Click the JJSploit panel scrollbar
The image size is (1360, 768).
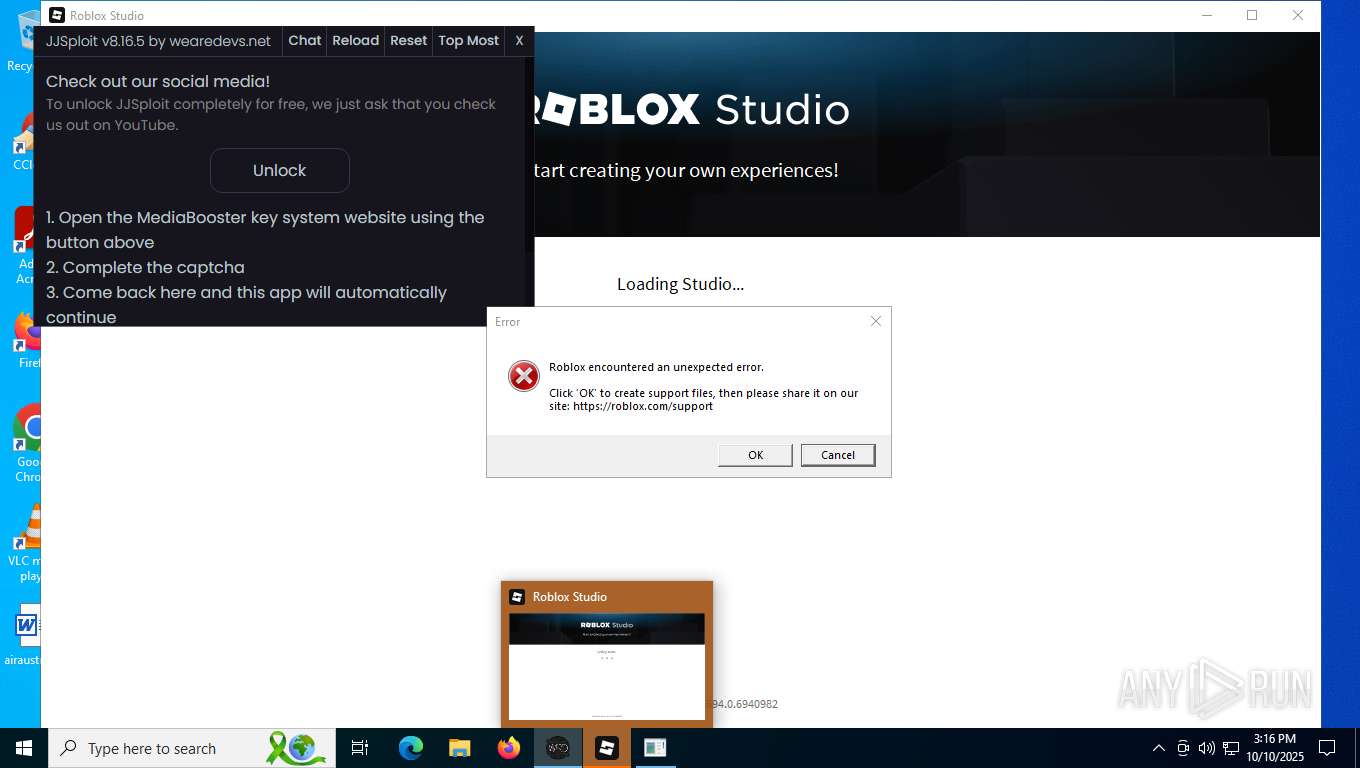[529, 156]
